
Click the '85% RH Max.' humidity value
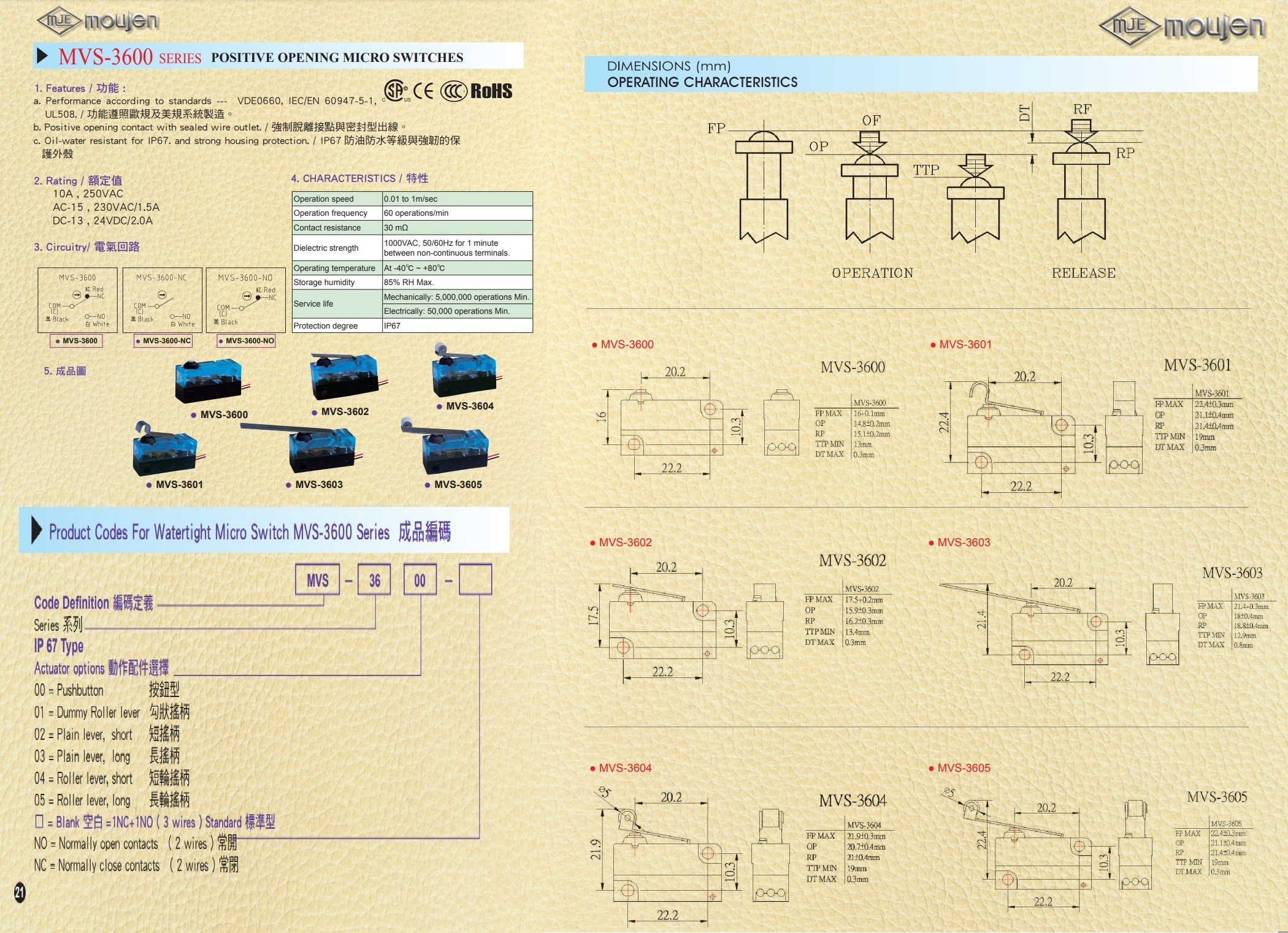(457, 282)
